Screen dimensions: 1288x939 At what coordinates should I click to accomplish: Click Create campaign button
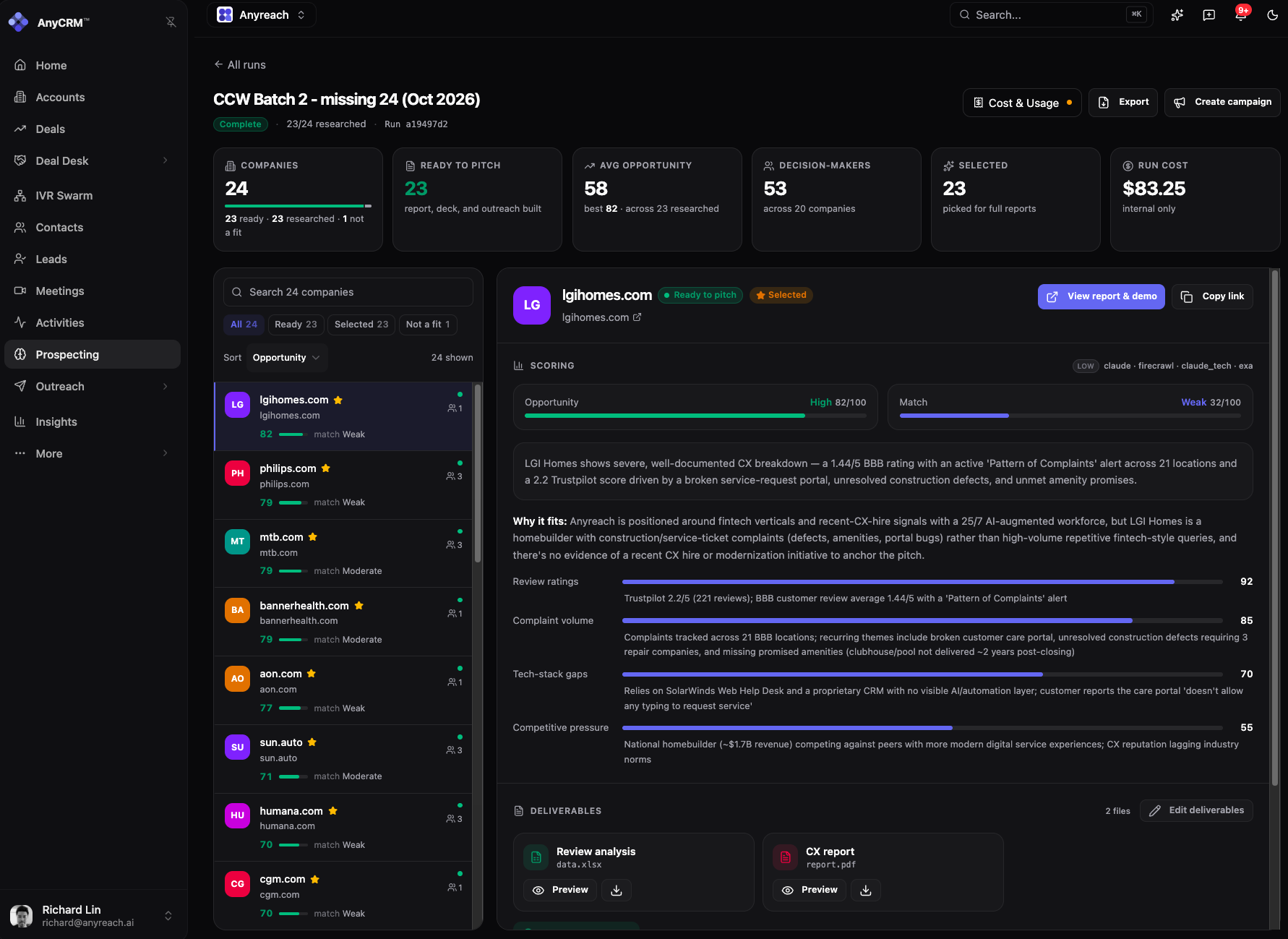pyautogui.click(x=1222, y=103)
